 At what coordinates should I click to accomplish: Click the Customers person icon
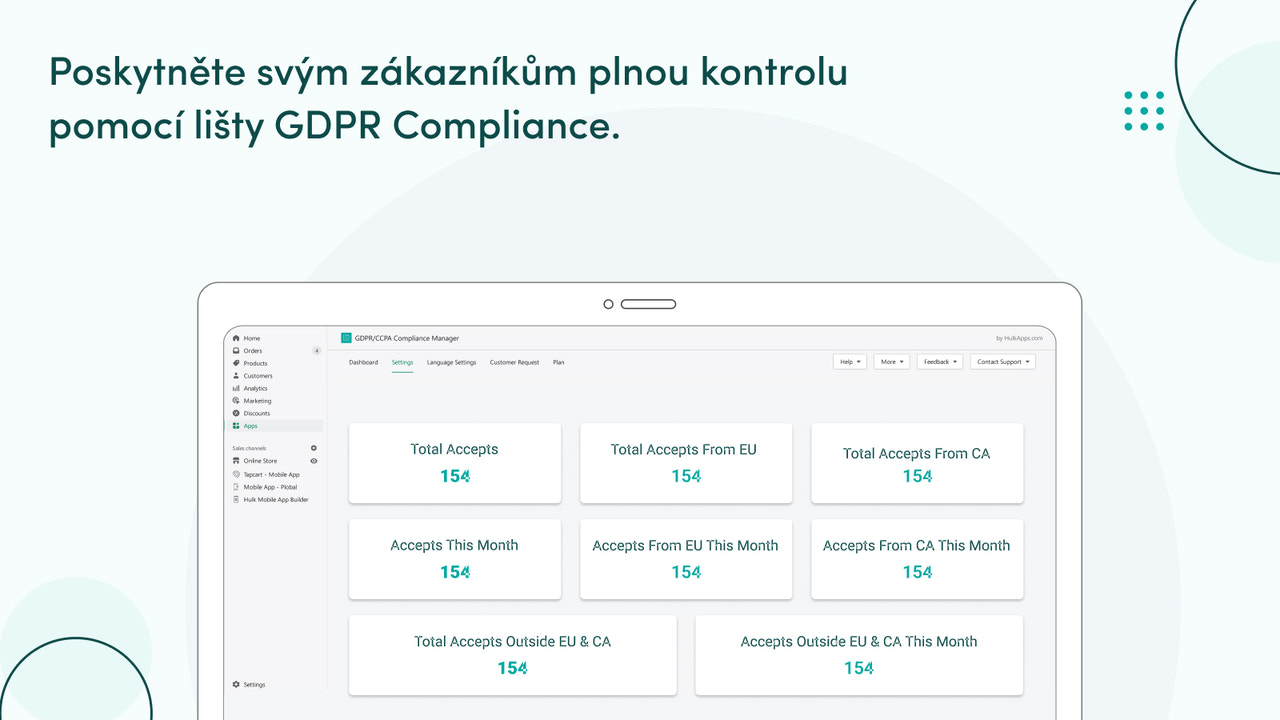236,376
